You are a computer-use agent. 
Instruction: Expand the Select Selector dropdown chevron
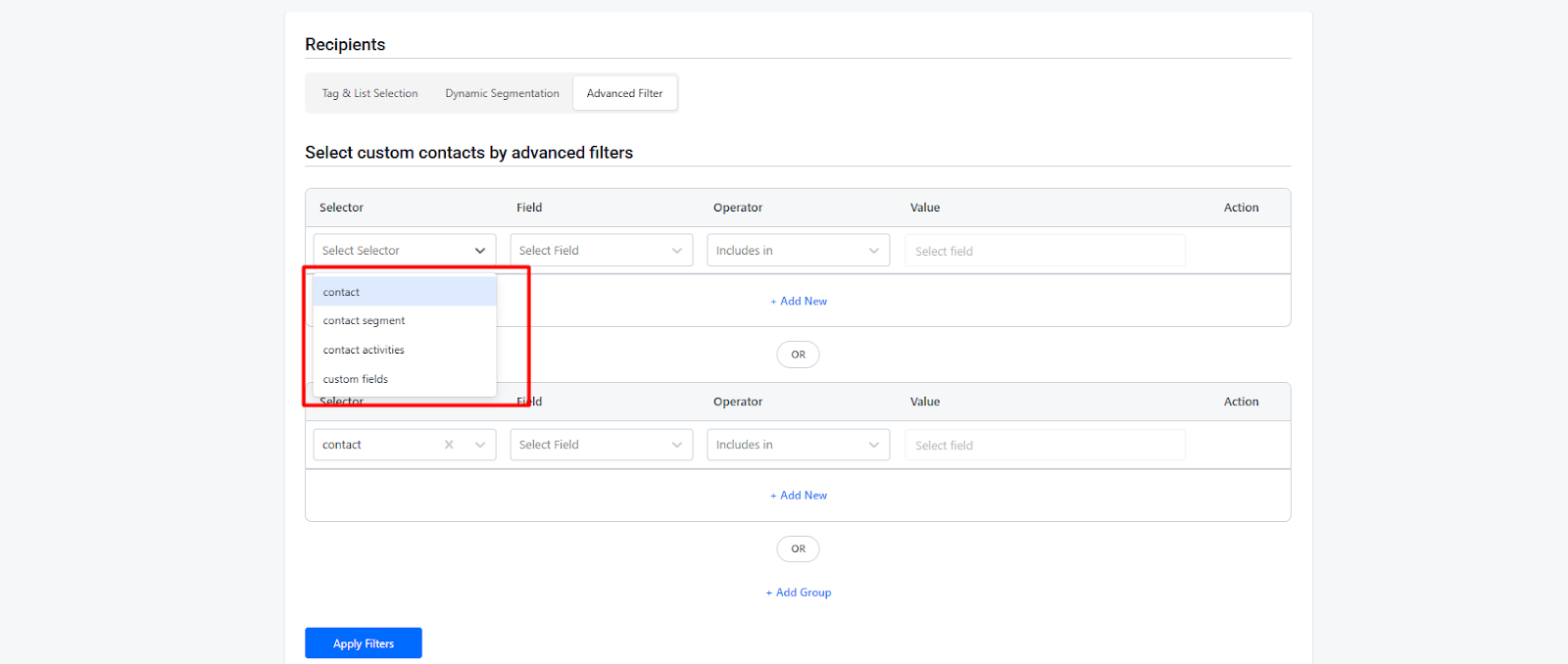pos(480,251)
